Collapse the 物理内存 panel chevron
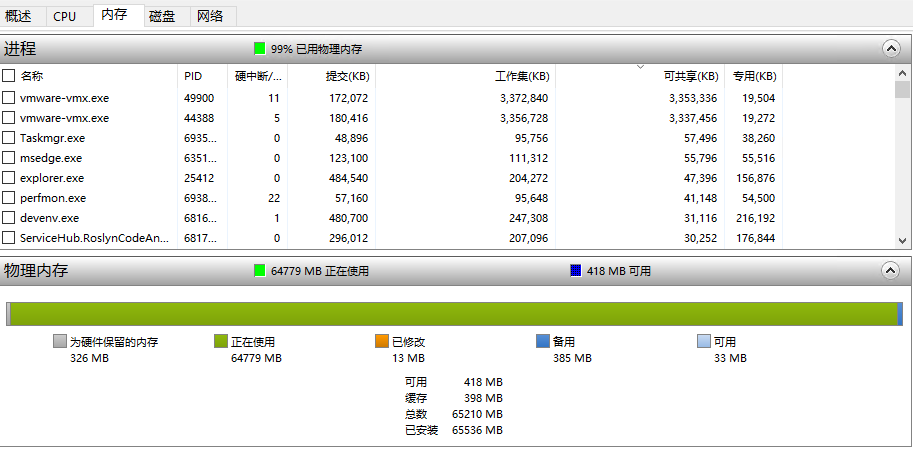The image size is (913, 449). 891,270
